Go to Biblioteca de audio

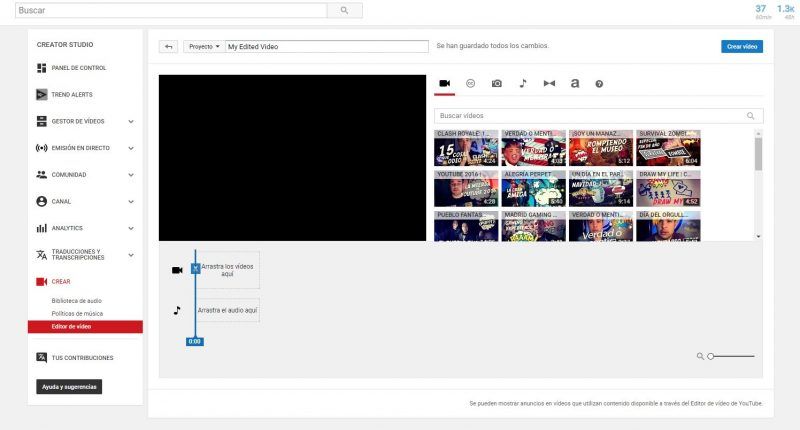pos(76,301)
